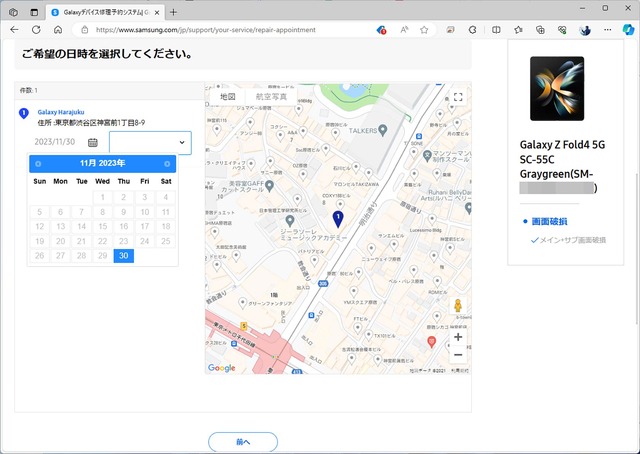This screenshot has height=454, width=640.
Task: Open Collections toolbar icon
Action: coord(540,30)
